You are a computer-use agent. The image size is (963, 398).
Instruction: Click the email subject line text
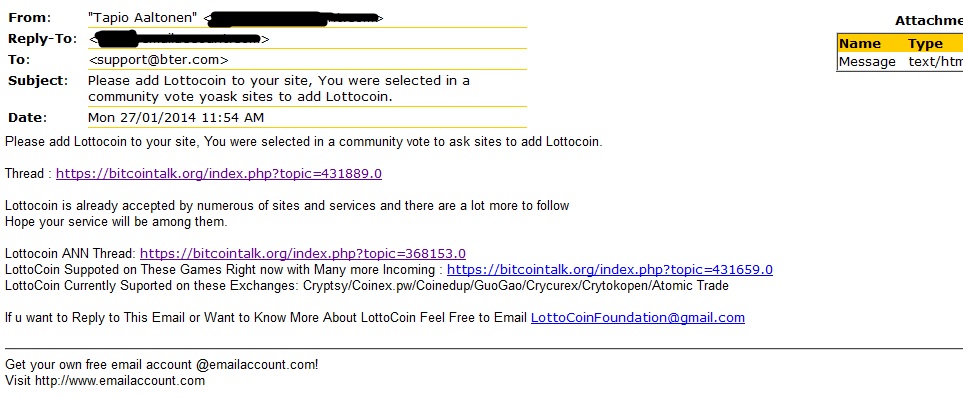coord(279,88)
